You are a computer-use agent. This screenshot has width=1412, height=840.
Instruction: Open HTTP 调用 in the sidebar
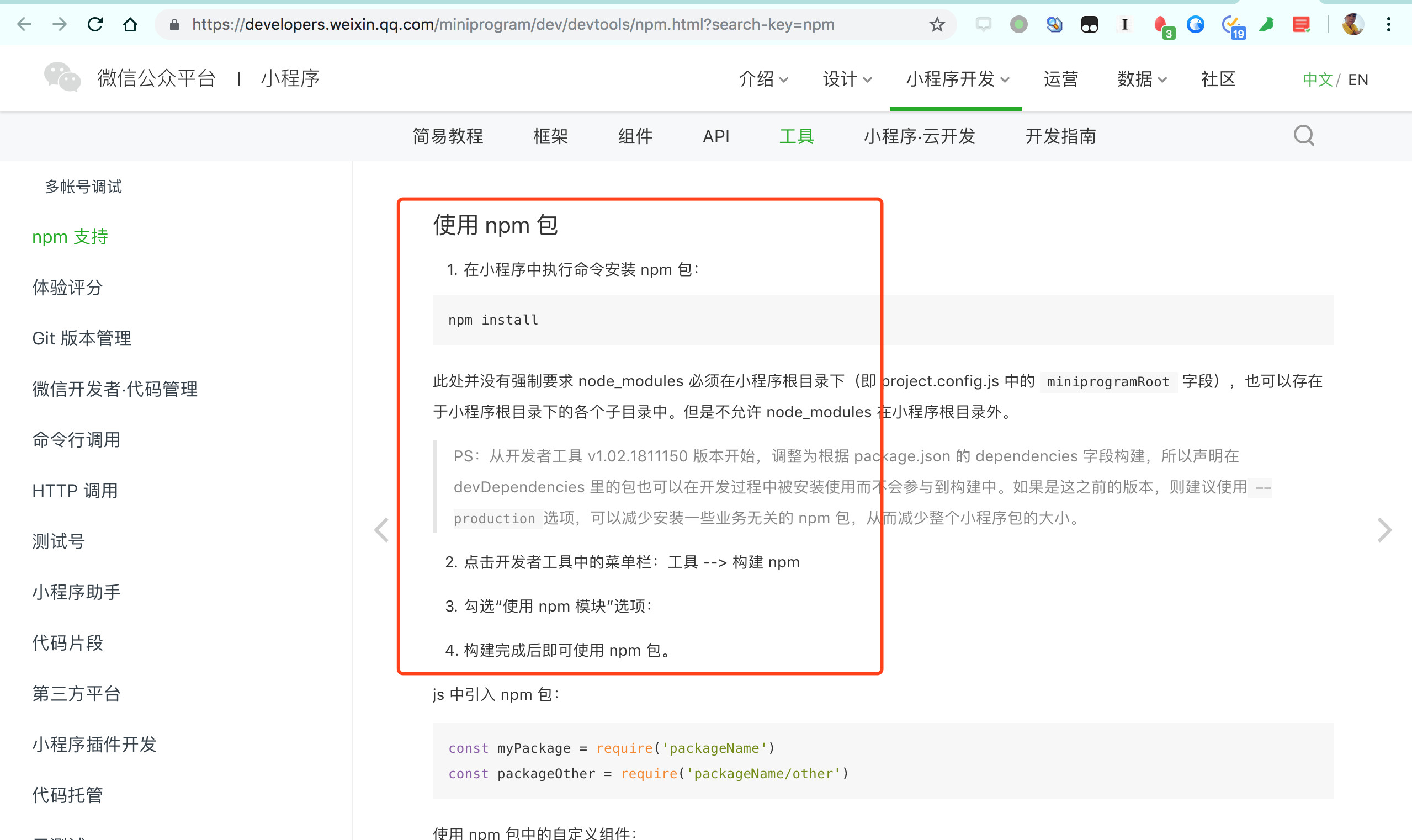(x=75, y=490)
